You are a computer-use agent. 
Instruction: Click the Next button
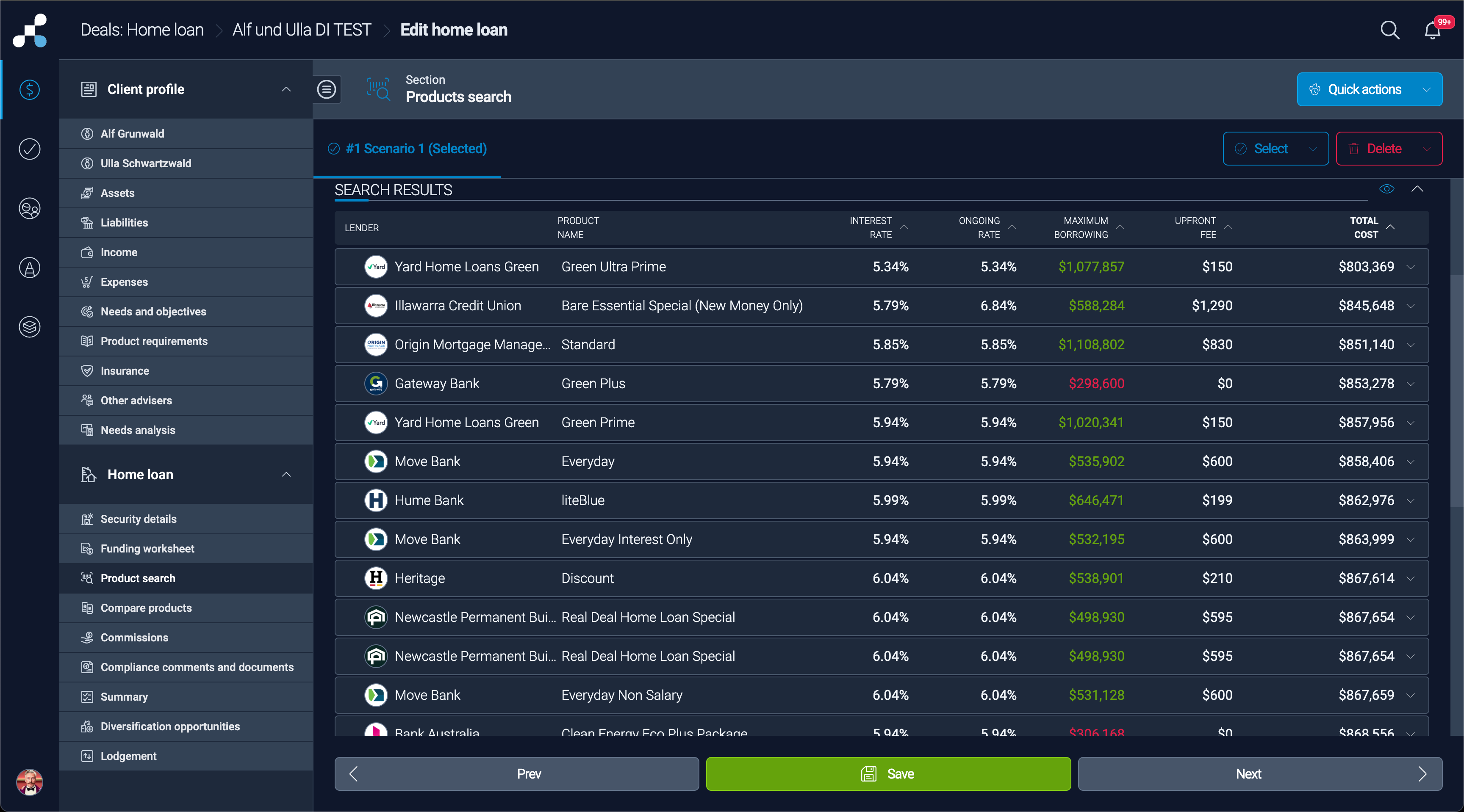point(1260,773)
